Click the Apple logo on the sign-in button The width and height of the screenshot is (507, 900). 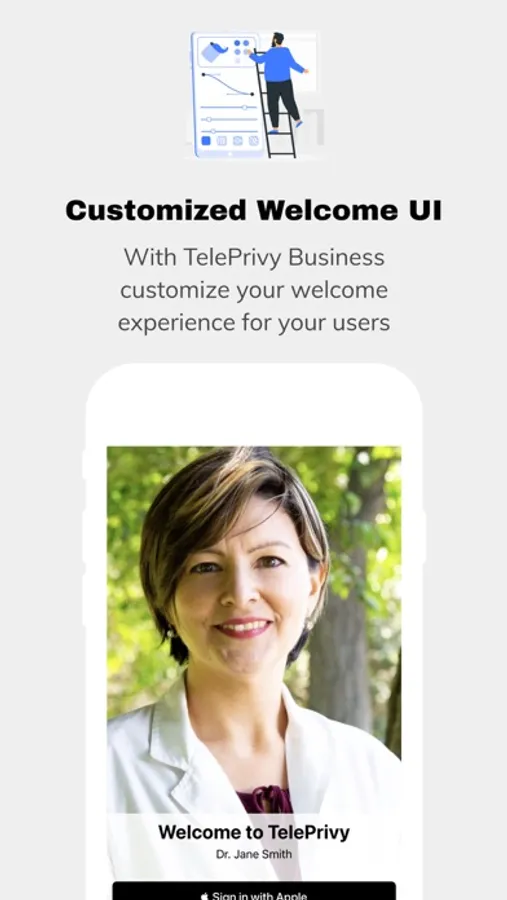tap(204, 896)
